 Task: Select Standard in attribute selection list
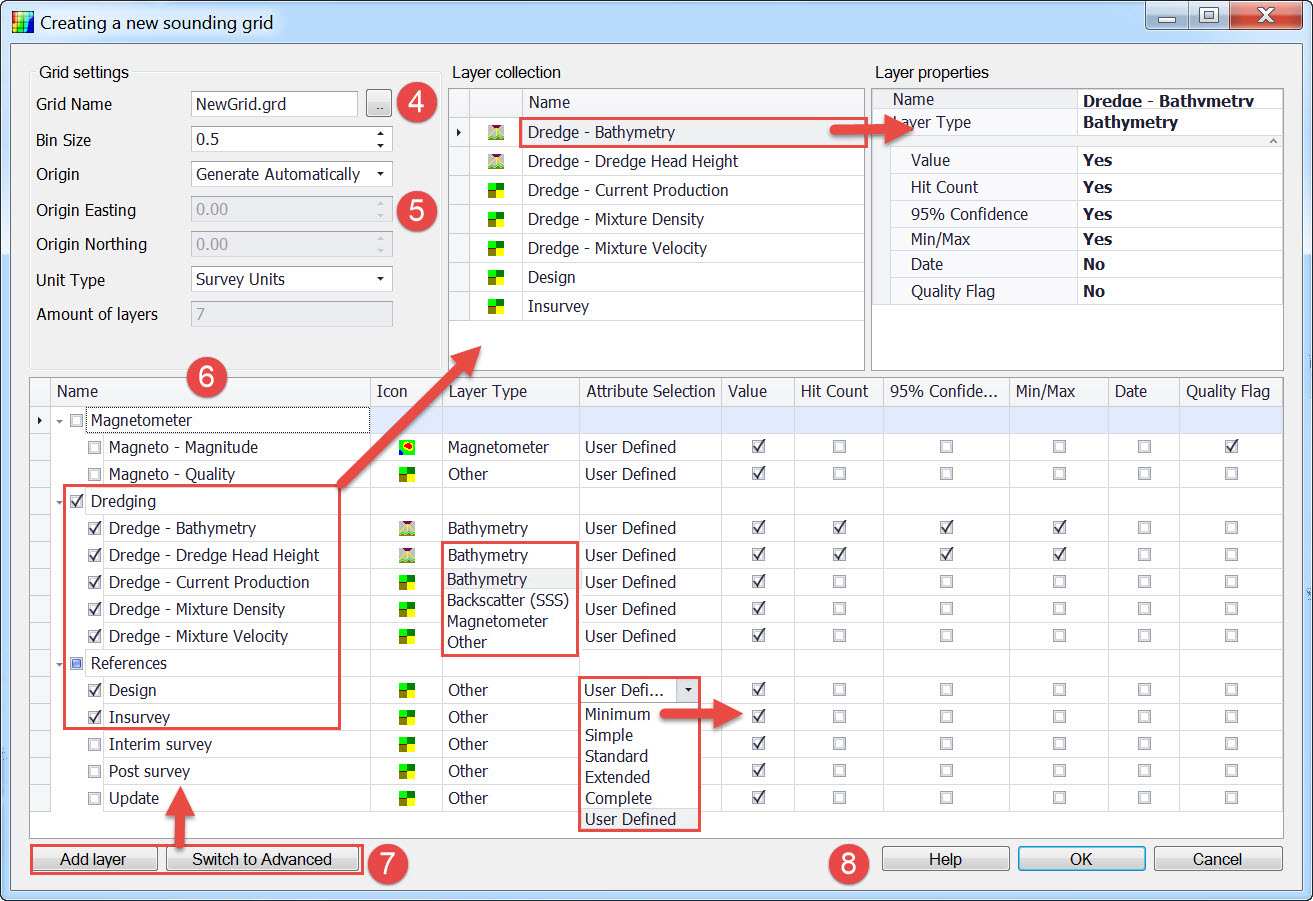(x=616, y=756)
